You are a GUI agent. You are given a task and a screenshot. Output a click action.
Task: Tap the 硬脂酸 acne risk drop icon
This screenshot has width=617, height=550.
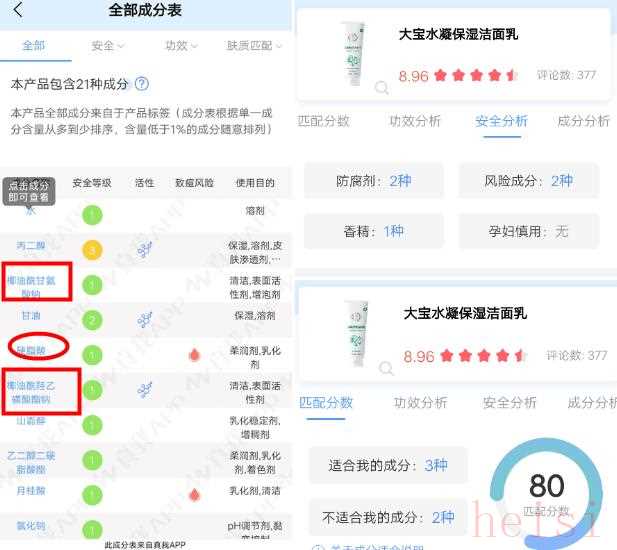point(194,355)
